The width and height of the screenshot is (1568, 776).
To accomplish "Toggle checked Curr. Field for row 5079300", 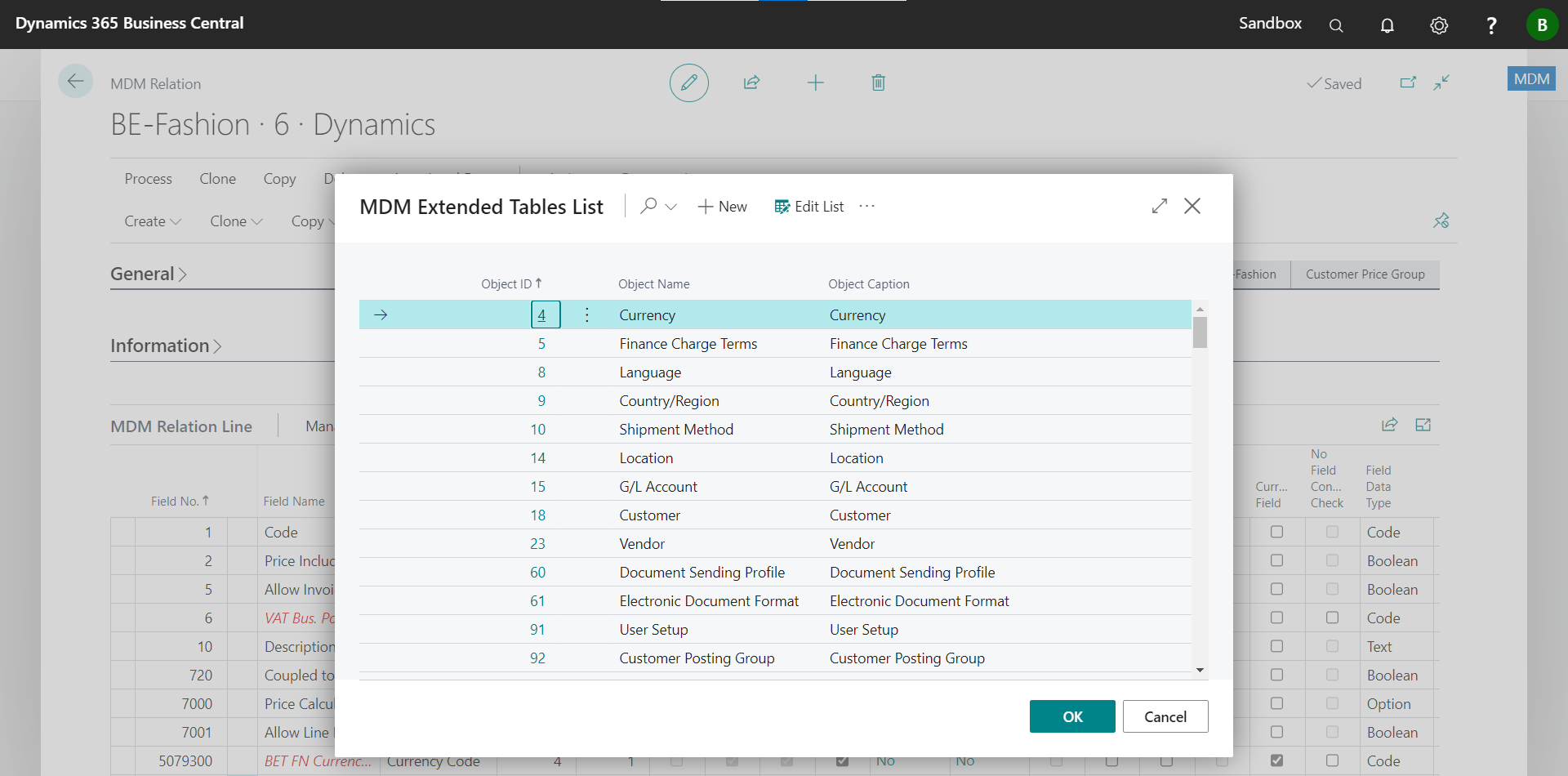I will 1276,760.
